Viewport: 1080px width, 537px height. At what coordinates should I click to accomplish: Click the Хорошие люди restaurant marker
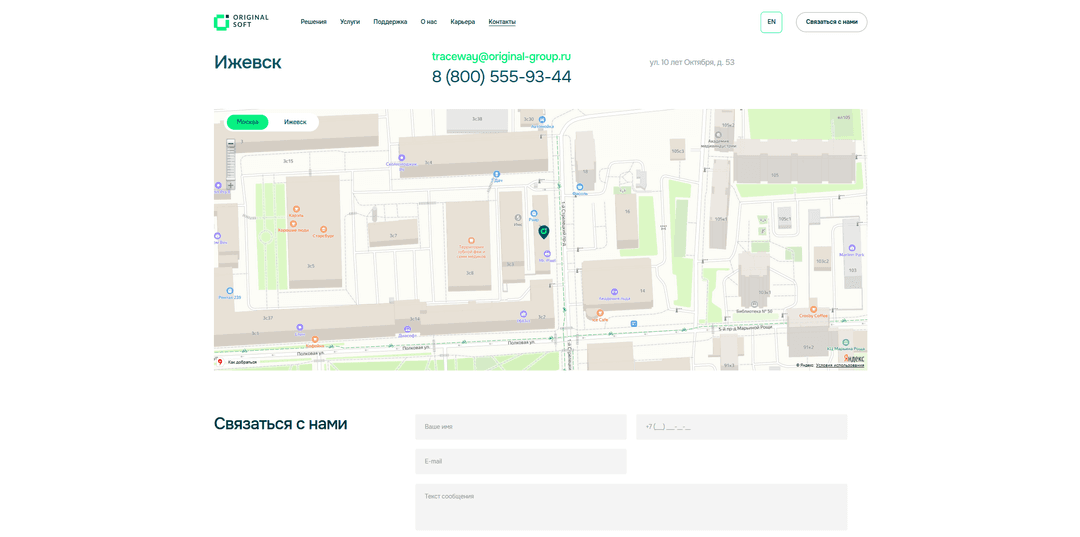(293, 224)
